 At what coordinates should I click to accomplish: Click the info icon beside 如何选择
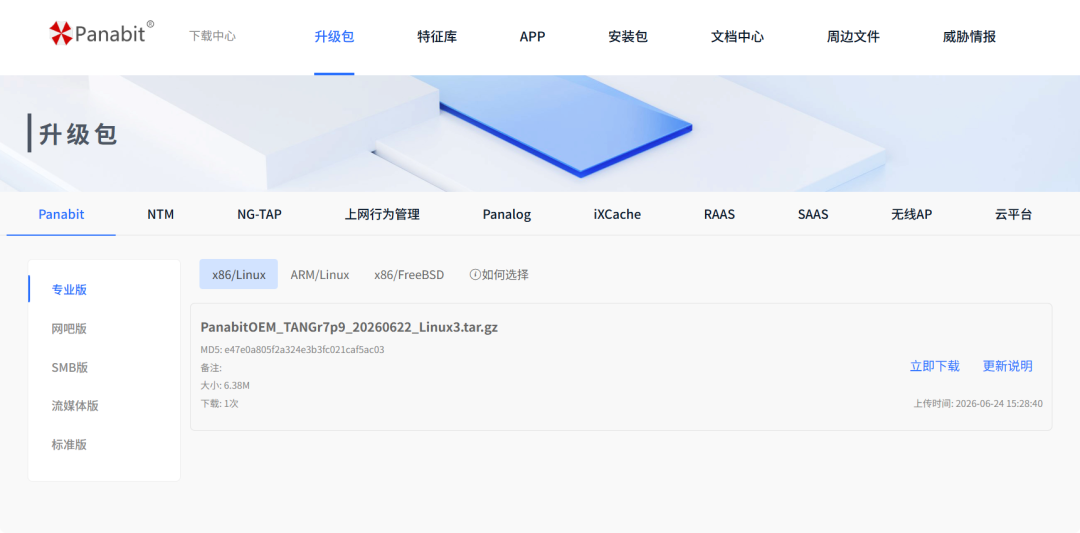475,275
